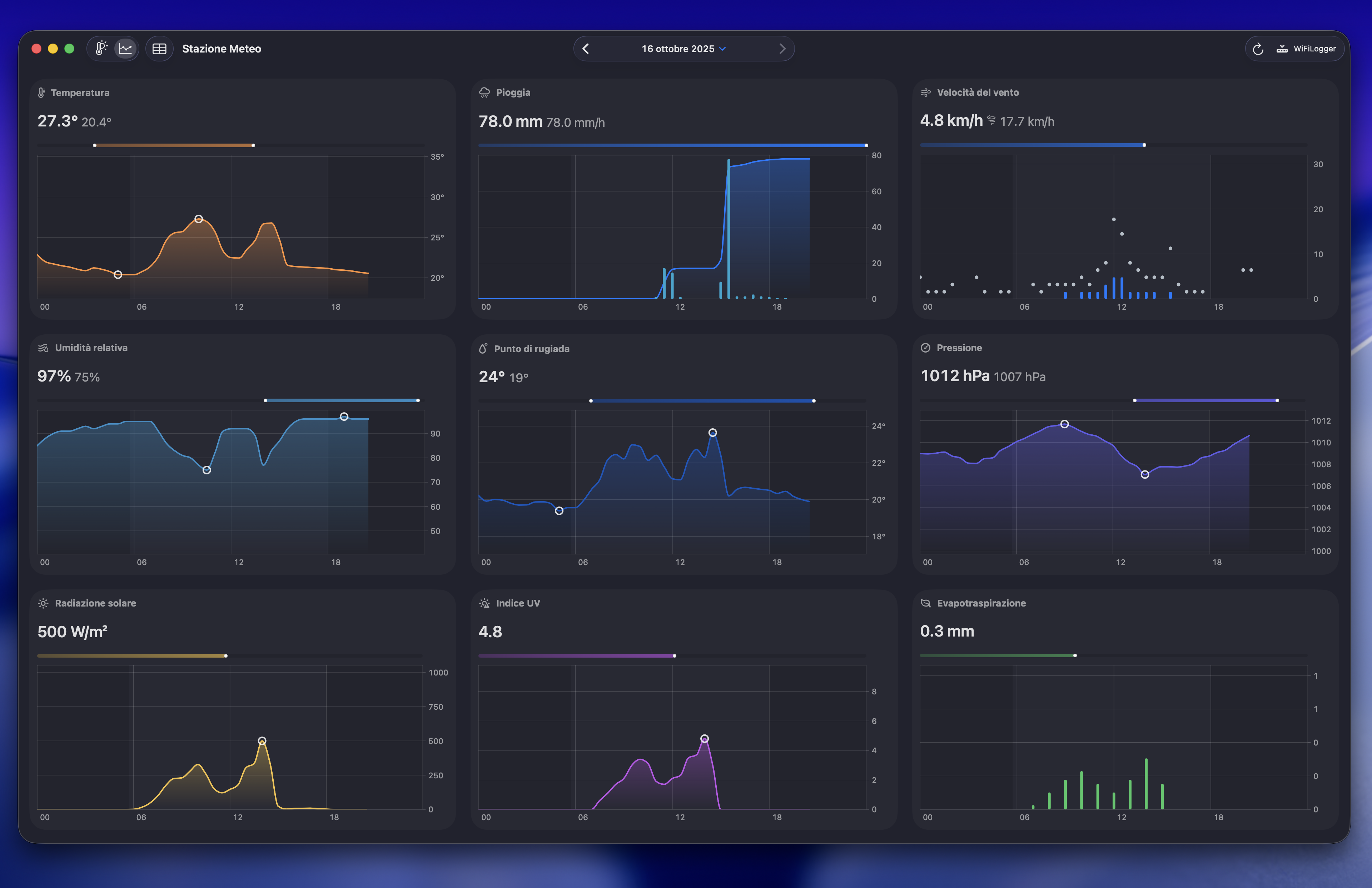Click the temperature range bar's right endpoint
This screenshot has width=1372, height=888.
pos(253,145)
